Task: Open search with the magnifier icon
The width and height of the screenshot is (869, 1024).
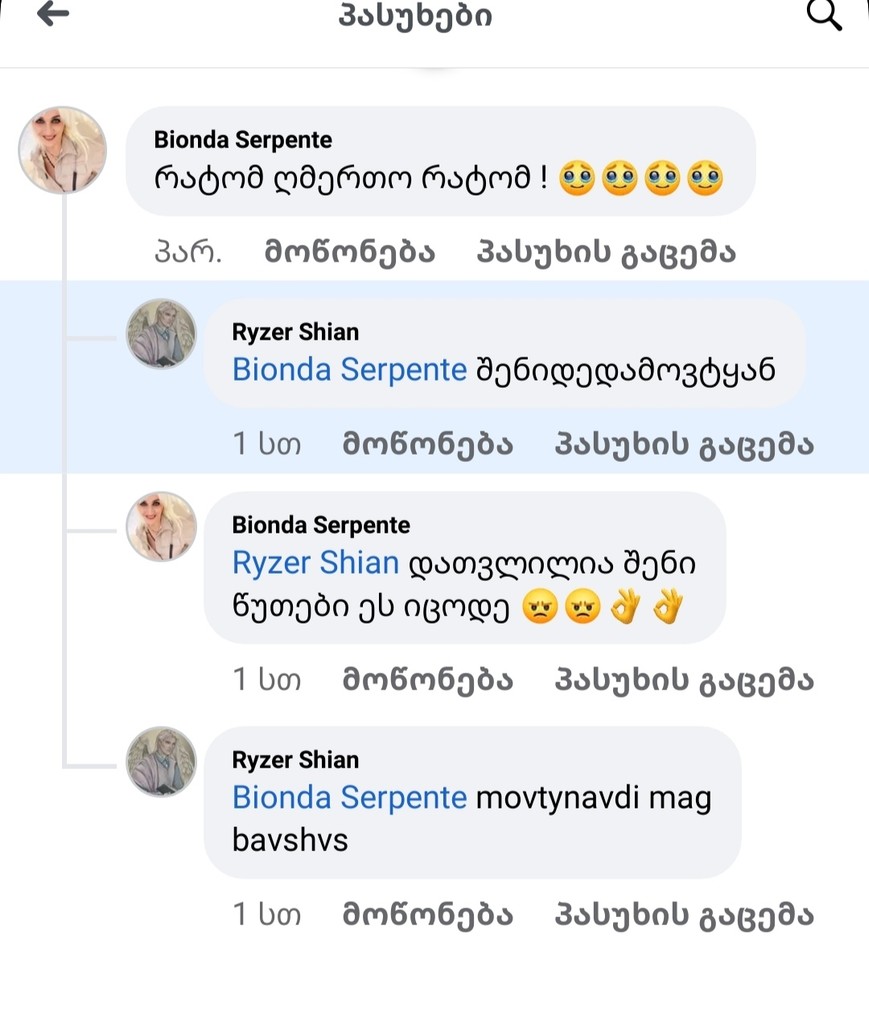Action: tap(823, 14)
